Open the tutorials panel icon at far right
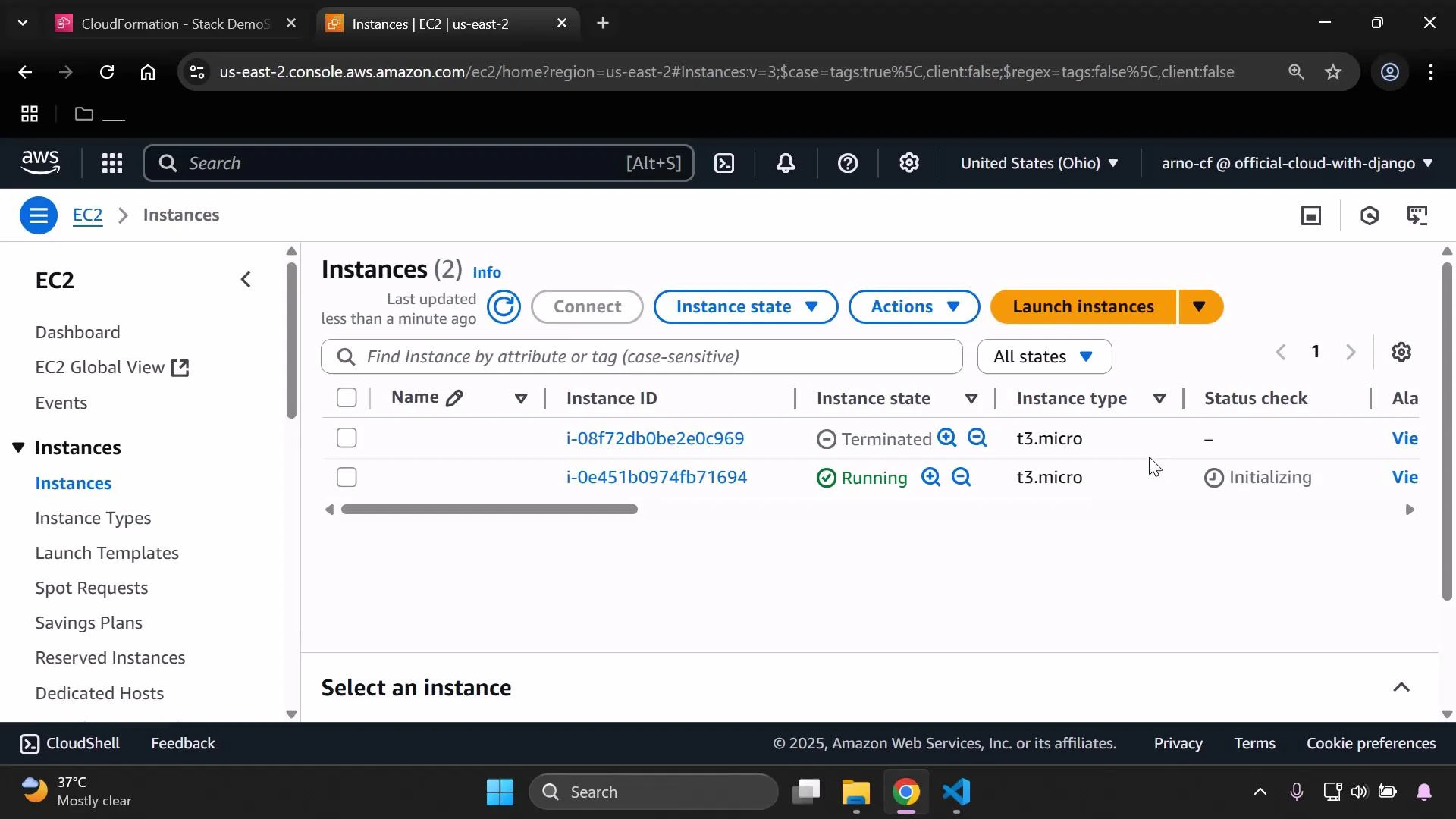The width and height of the screenshot is (1456, 819). pos(1419,216)
